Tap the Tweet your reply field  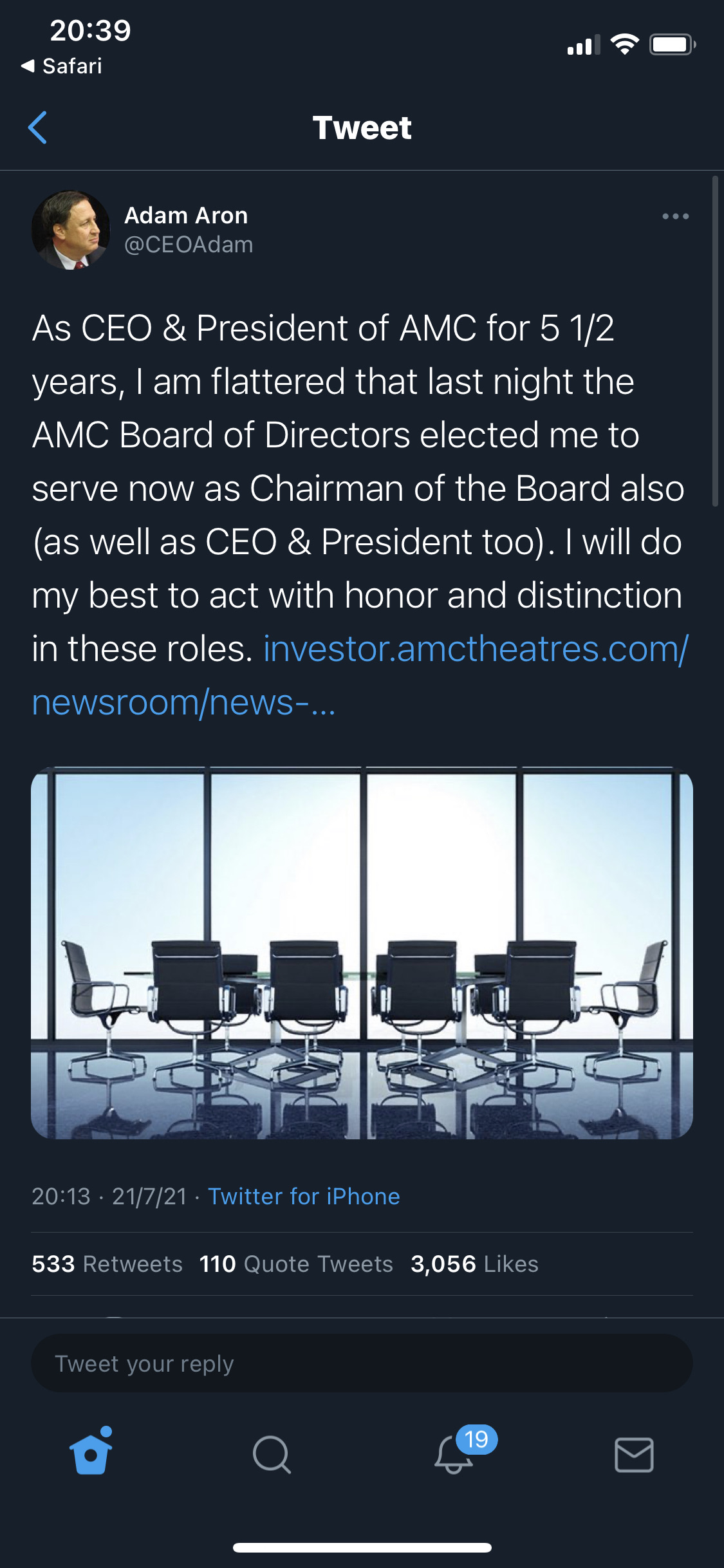click(x=362, y=1363)
